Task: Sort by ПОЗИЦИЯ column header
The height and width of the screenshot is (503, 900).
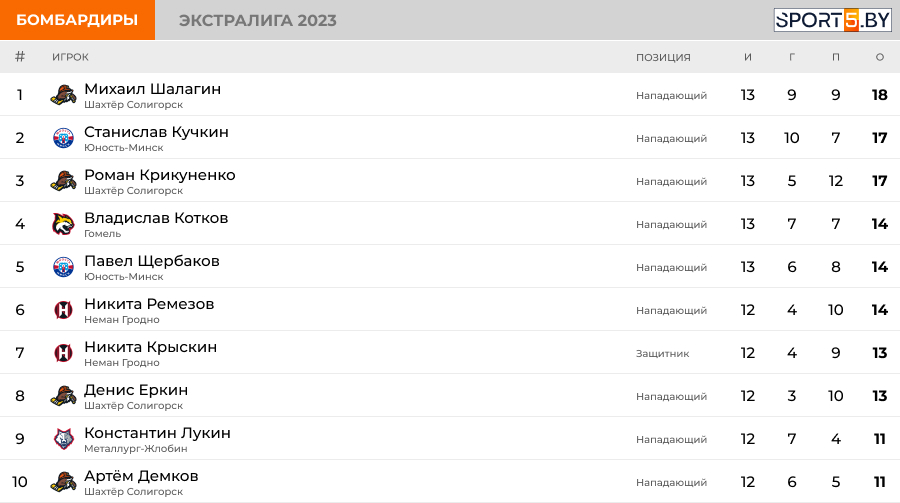Action: [663, 57]
